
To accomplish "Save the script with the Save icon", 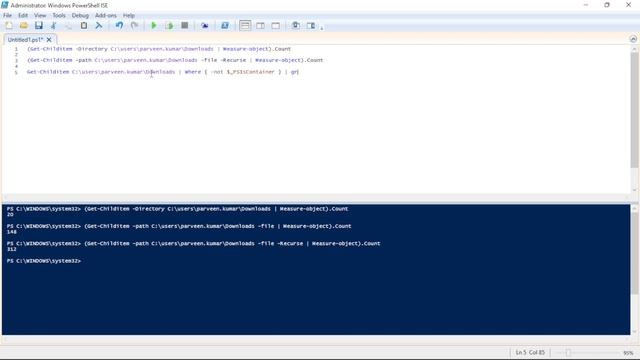I will 39,26.
